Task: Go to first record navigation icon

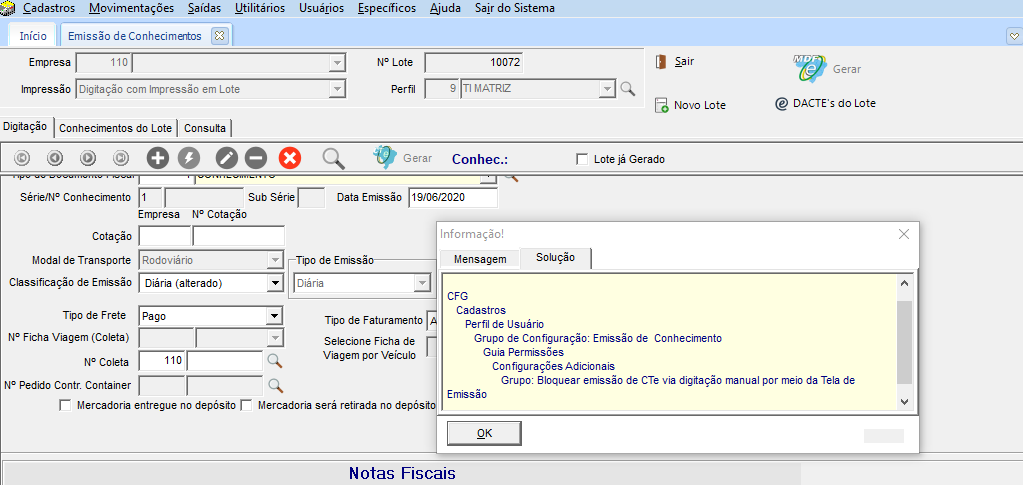Action: click(x=22, y=158)
